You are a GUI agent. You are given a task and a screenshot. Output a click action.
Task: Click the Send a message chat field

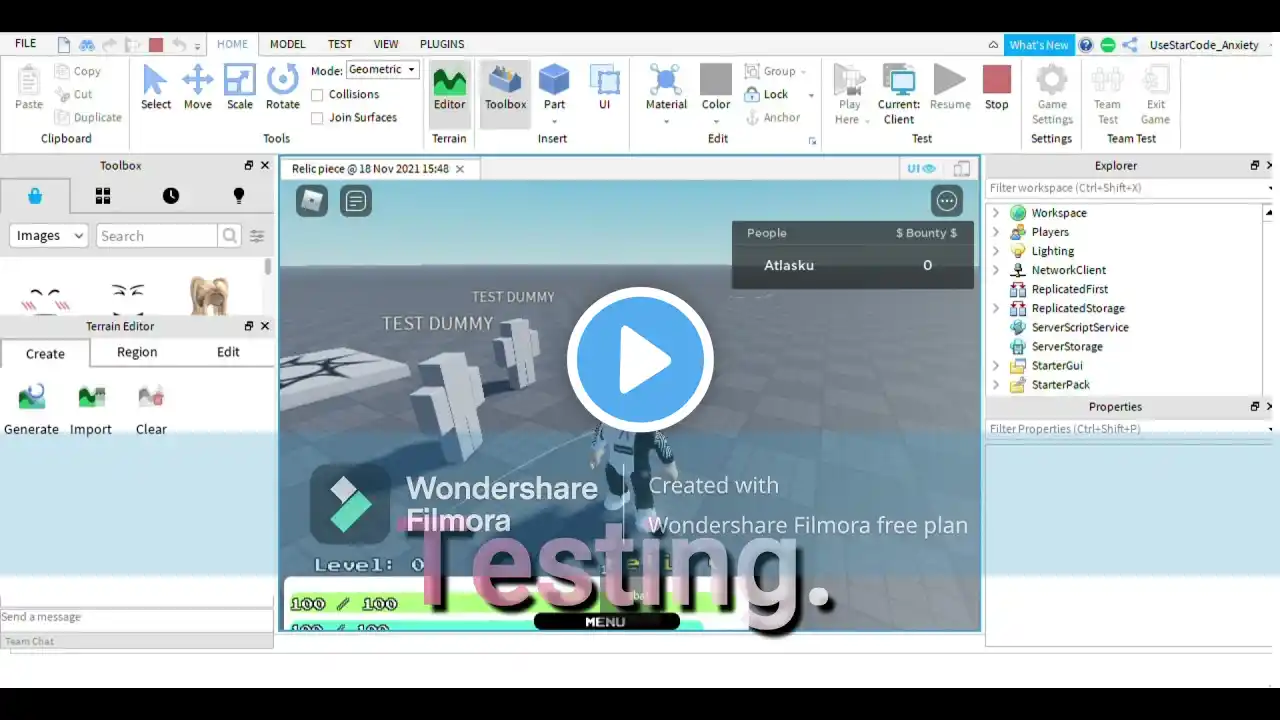pos(136,618)
